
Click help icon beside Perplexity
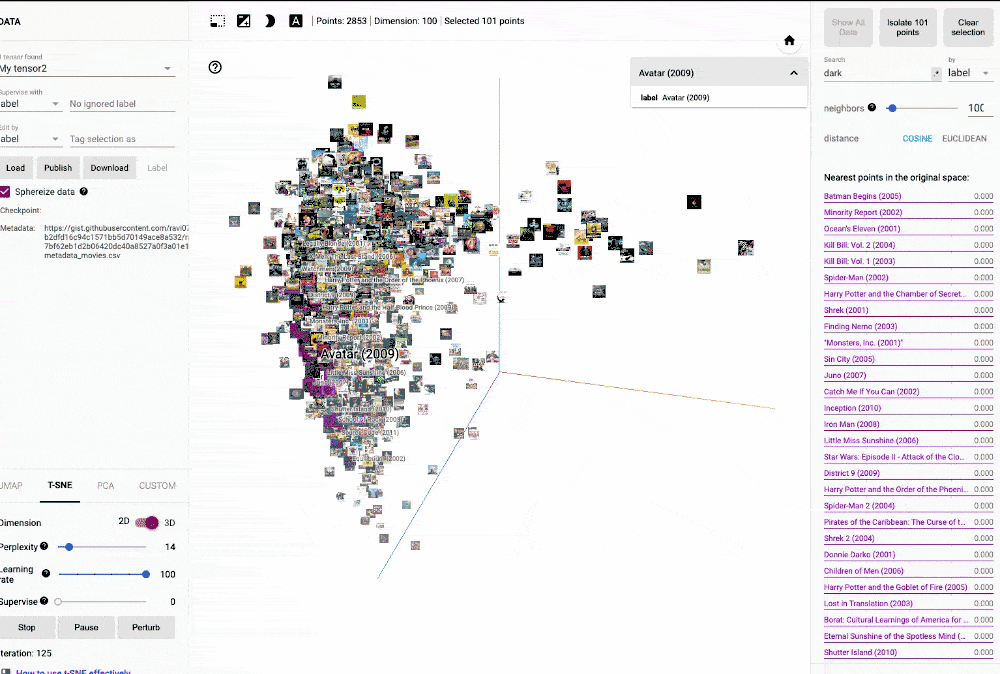(x=44, y=546)
